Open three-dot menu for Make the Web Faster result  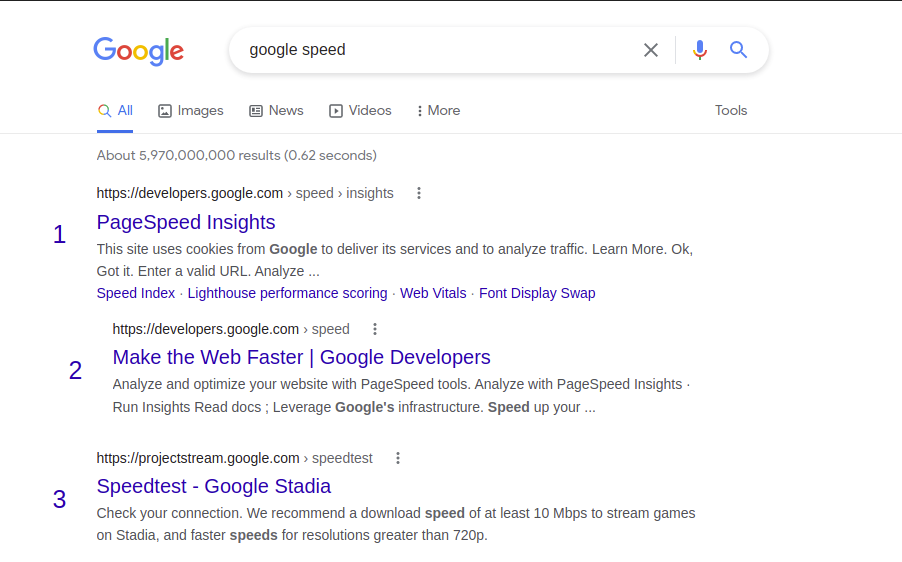point(375,329)
